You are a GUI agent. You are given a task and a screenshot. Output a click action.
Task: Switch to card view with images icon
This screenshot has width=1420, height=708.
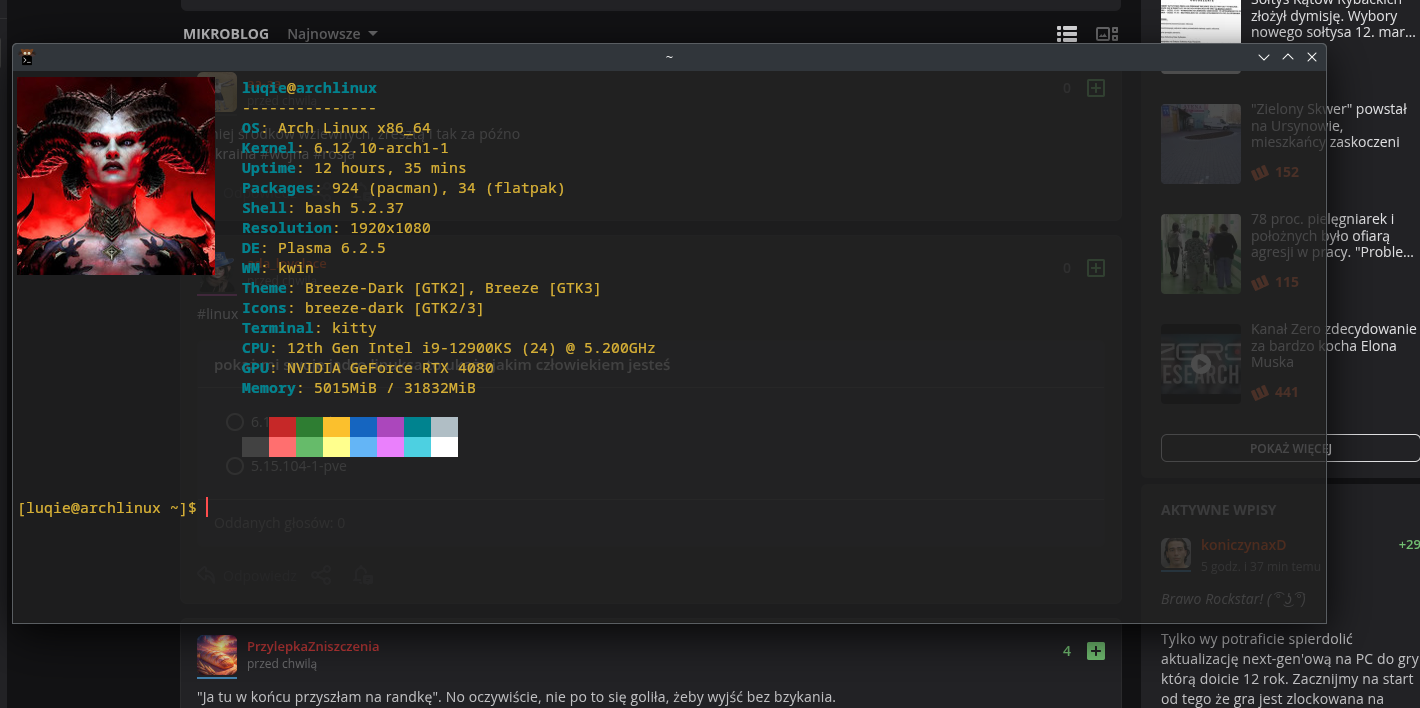tap(1107, 34)
